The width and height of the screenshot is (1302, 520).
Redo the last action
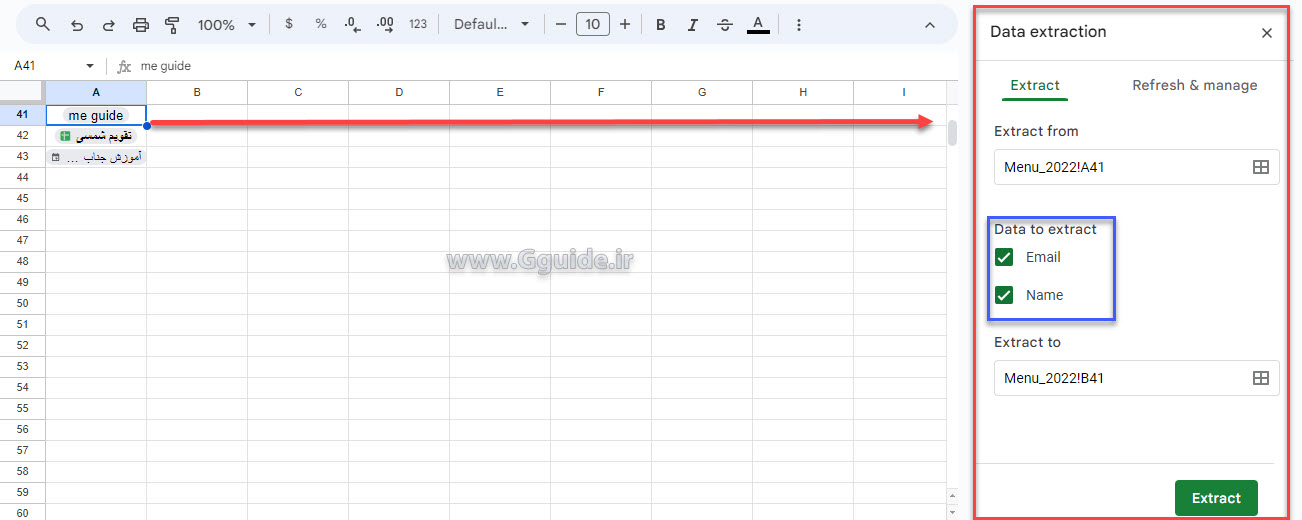coord(109,25)
